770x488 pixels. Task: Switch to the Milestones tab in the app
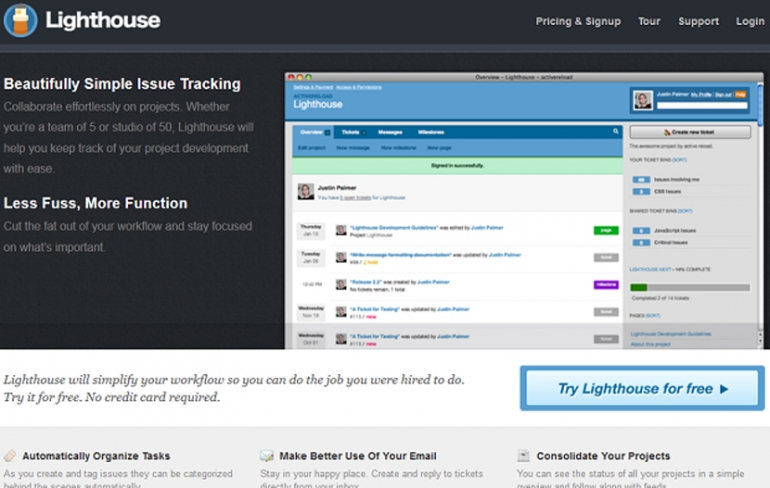pyautogui.click(x=431, y=132)
